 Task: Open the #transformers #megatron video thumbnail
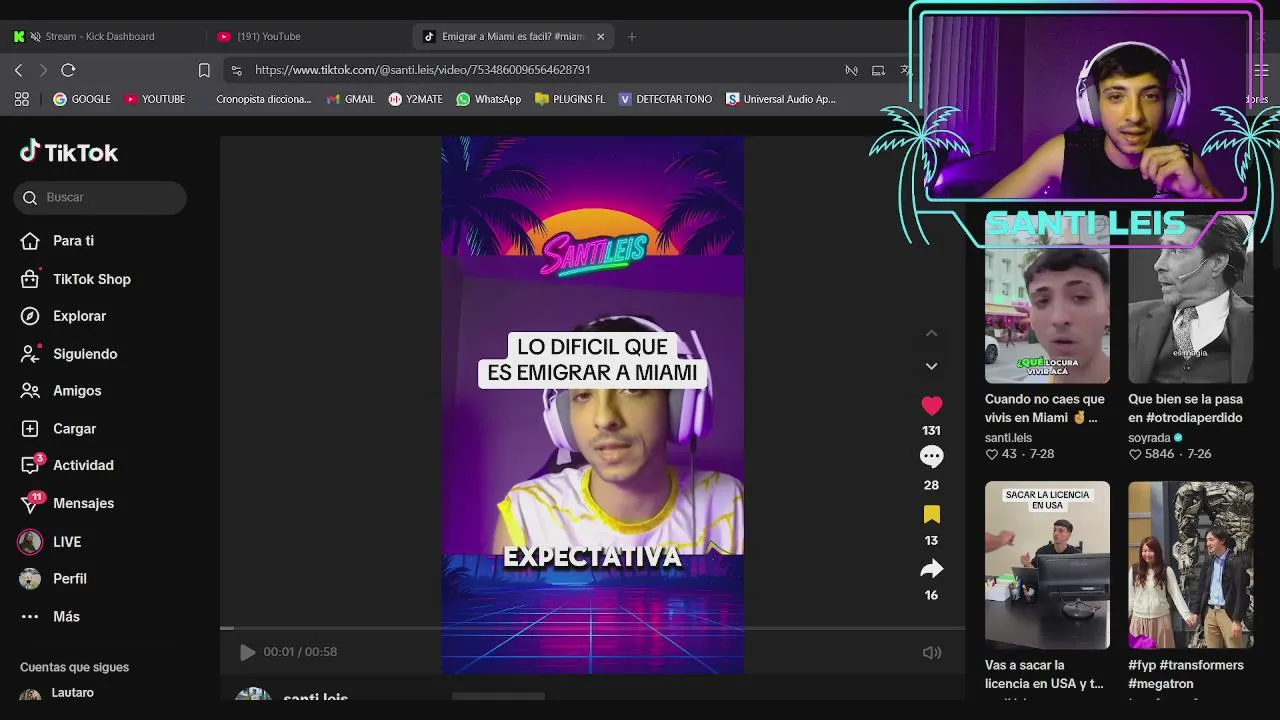(x=1190, y=565)
